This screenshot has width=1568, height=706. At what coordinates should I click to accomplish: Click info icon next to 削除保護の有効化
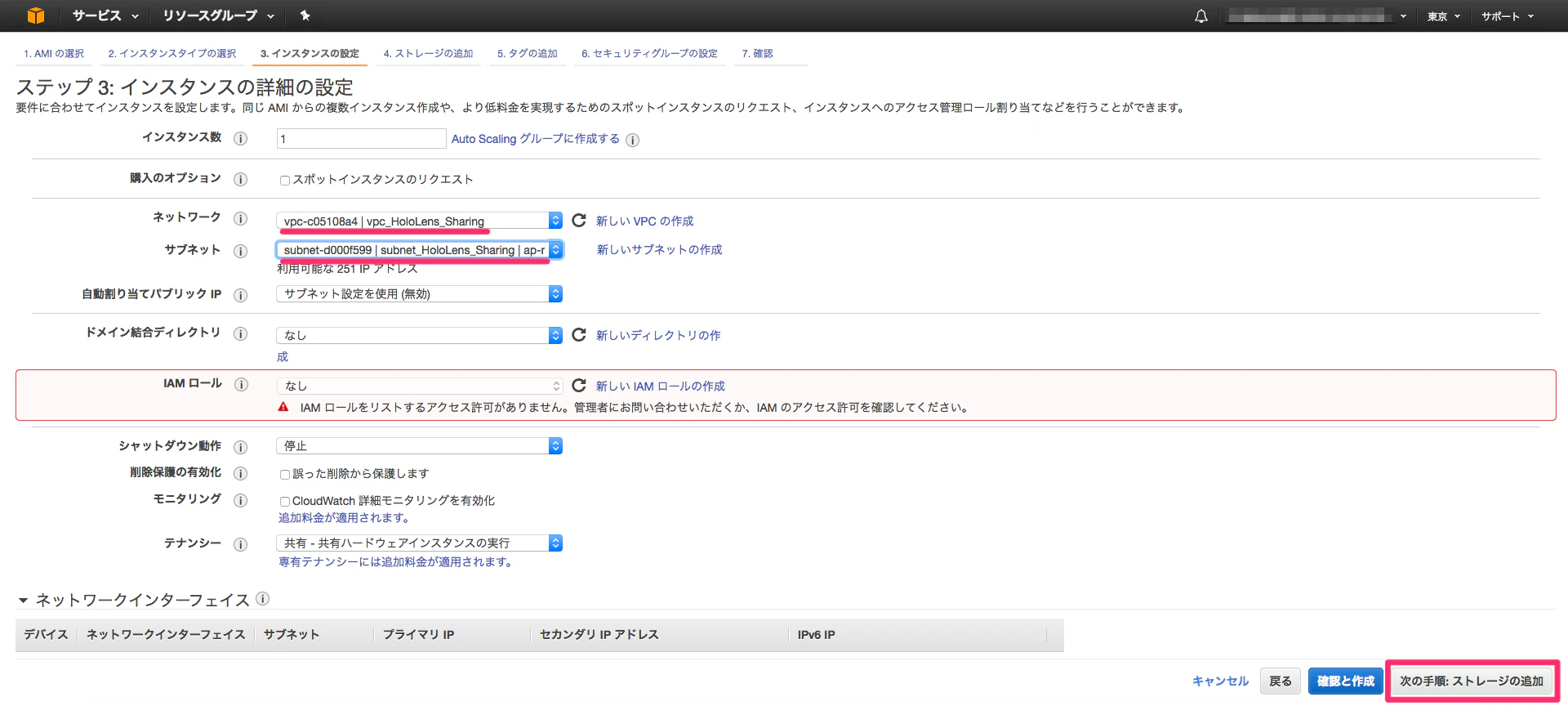coord(240,473)
